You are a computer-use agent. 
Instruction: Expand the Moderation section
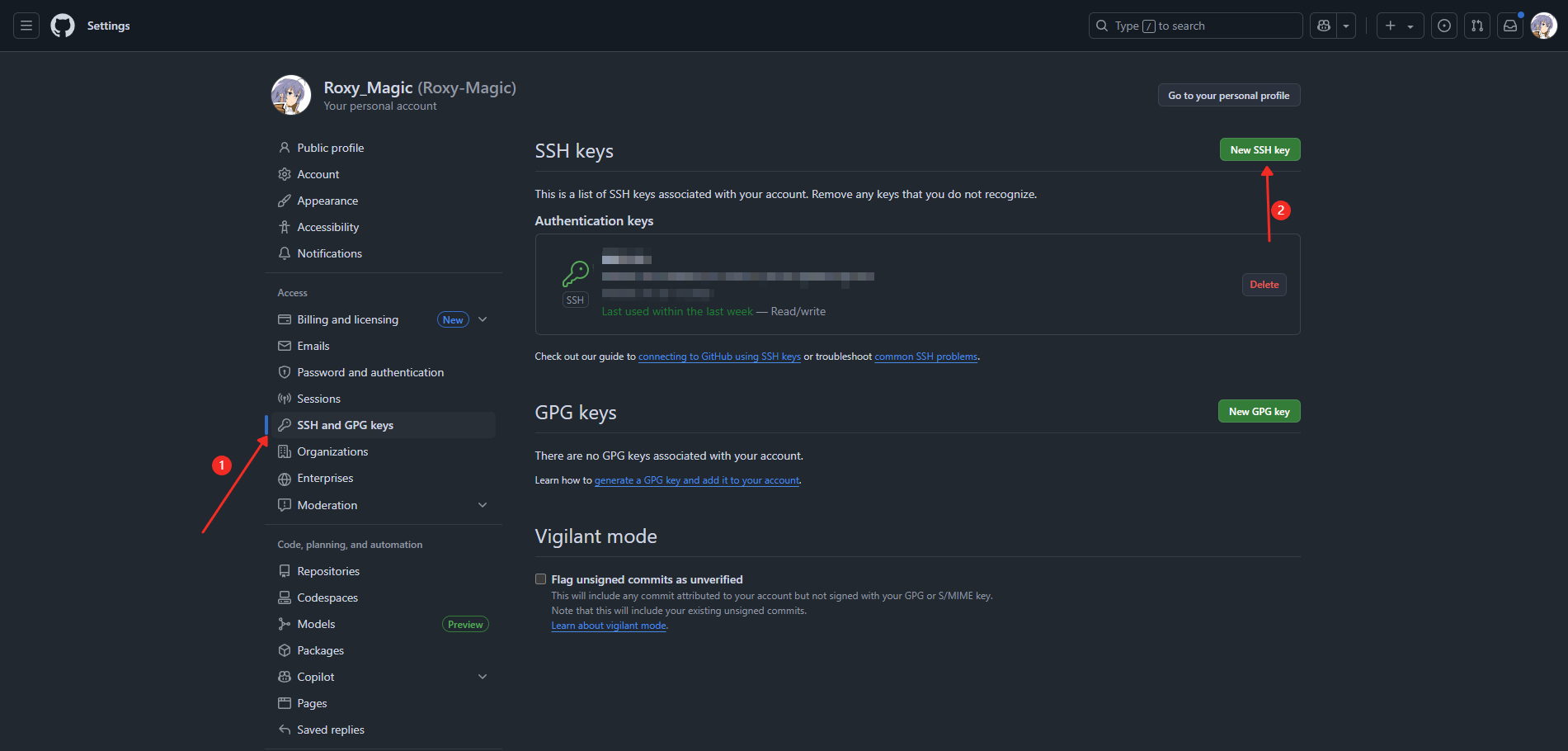tap(483, 505)
